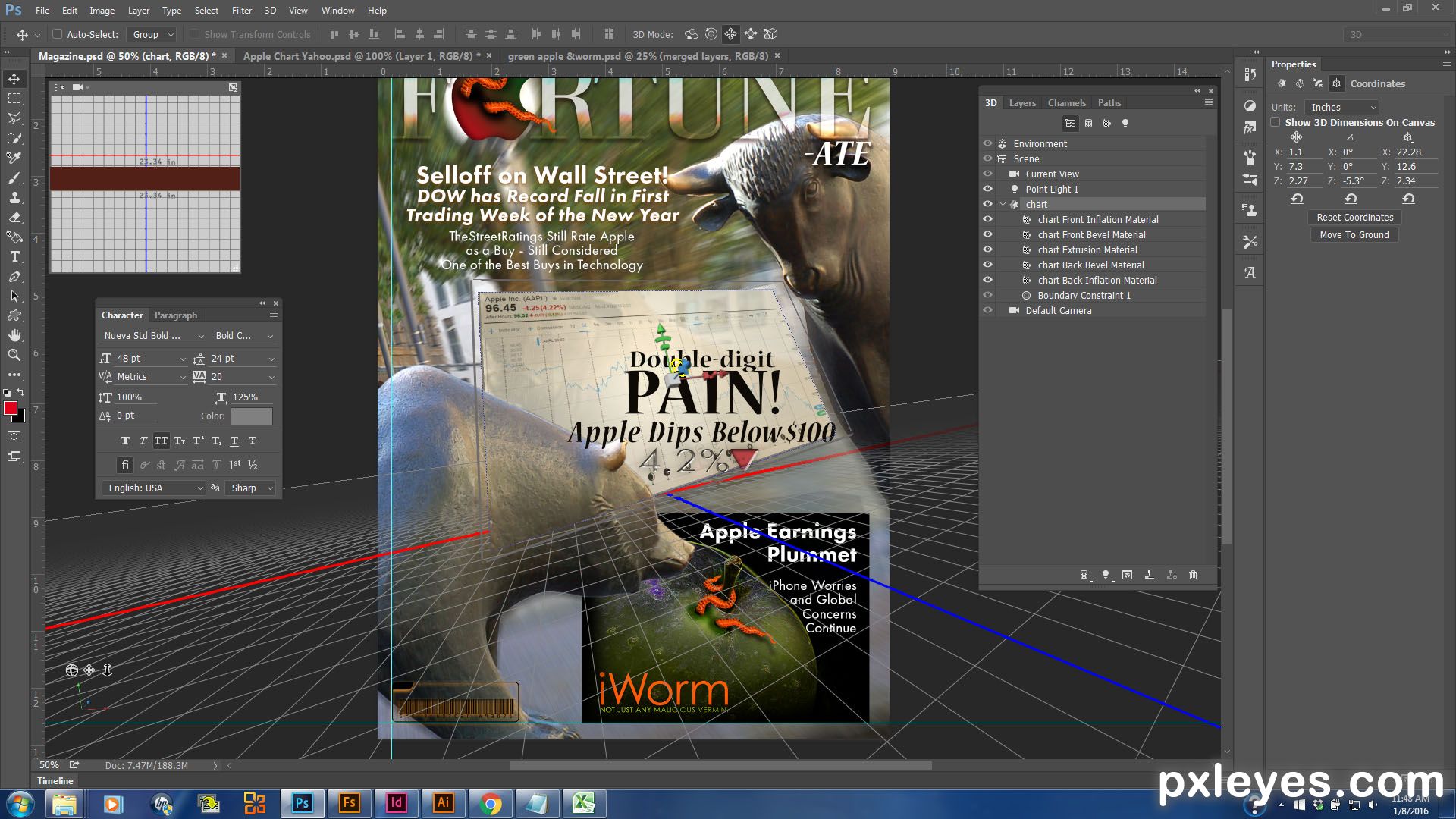Select the Horizontal Type tool
This screenshot has height=819, width=1456.
(14, 256)
